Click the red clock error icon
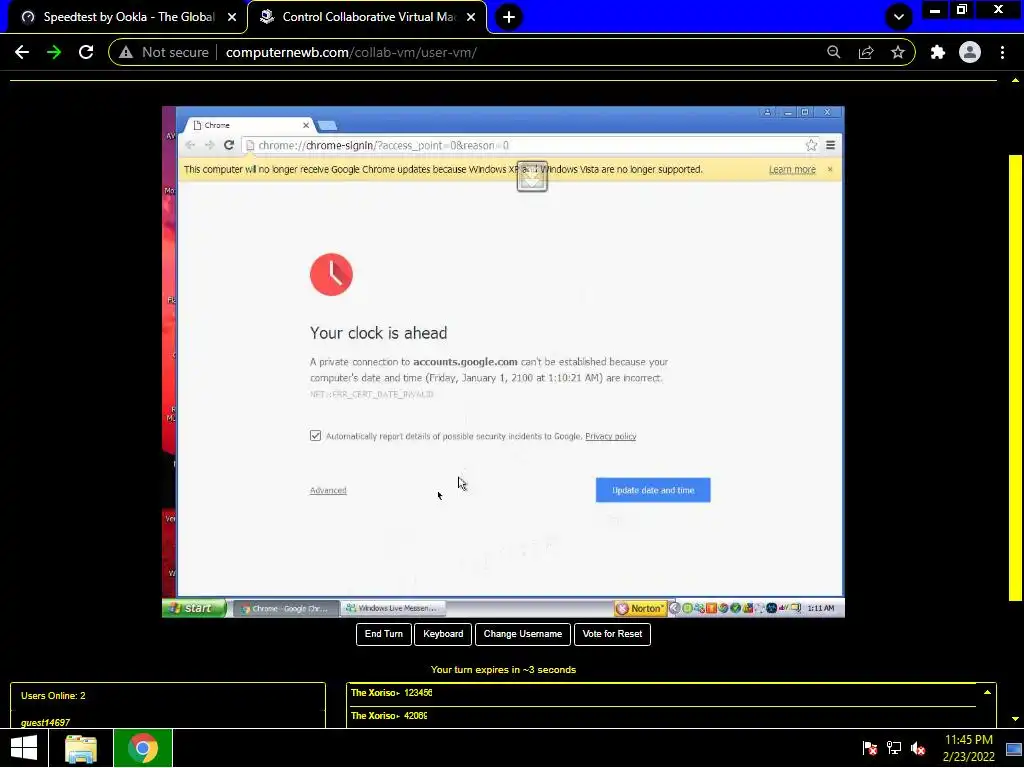Image resolution: width=1024 pixels, height=768 pixels. click(331, 275)
